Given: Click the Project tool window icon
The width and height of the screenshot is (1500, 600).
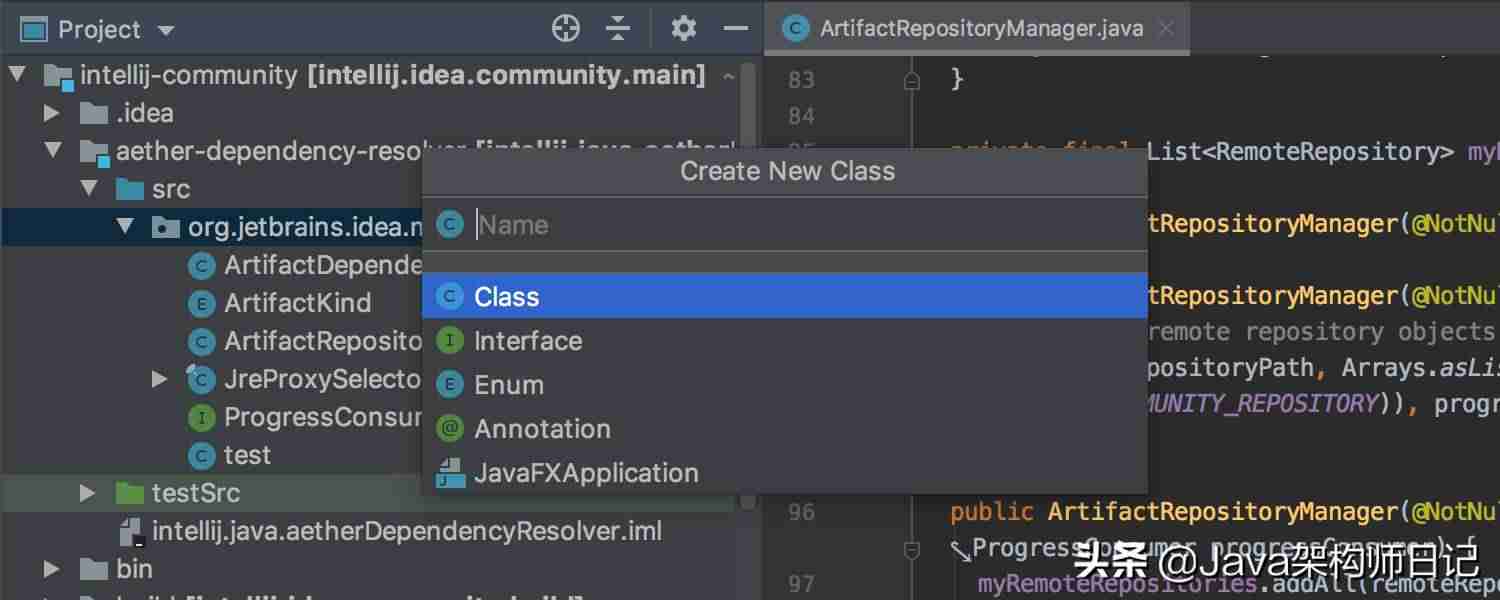Looking at the screenshot, I should pos(34,30).
